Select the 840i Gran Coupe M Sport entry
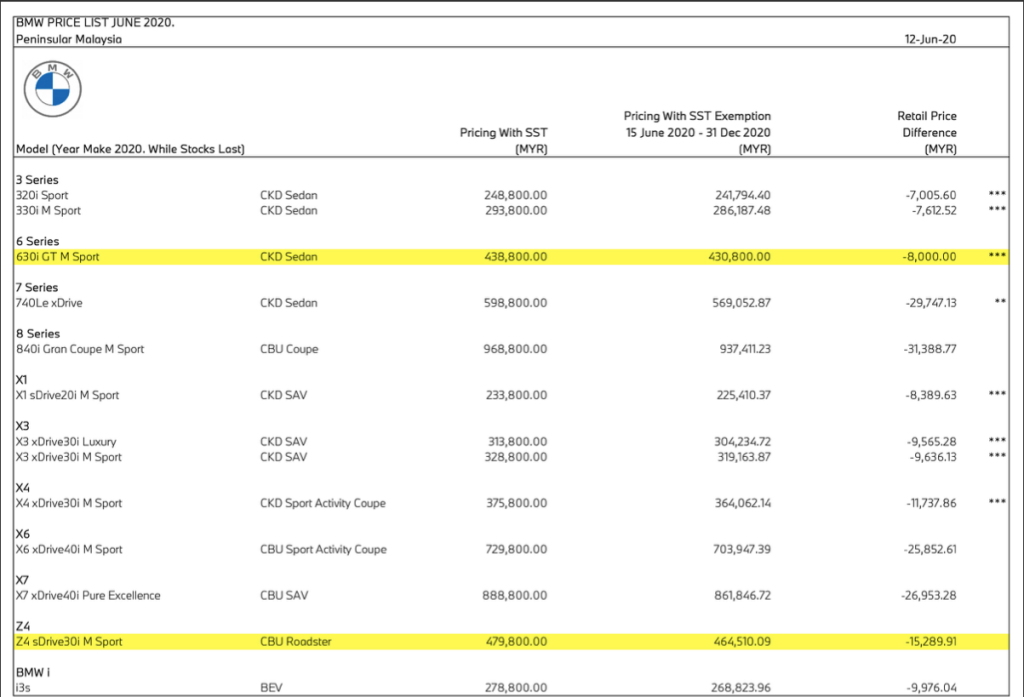The width and height of the screenshot is (1024, 697). click(80, 349)
